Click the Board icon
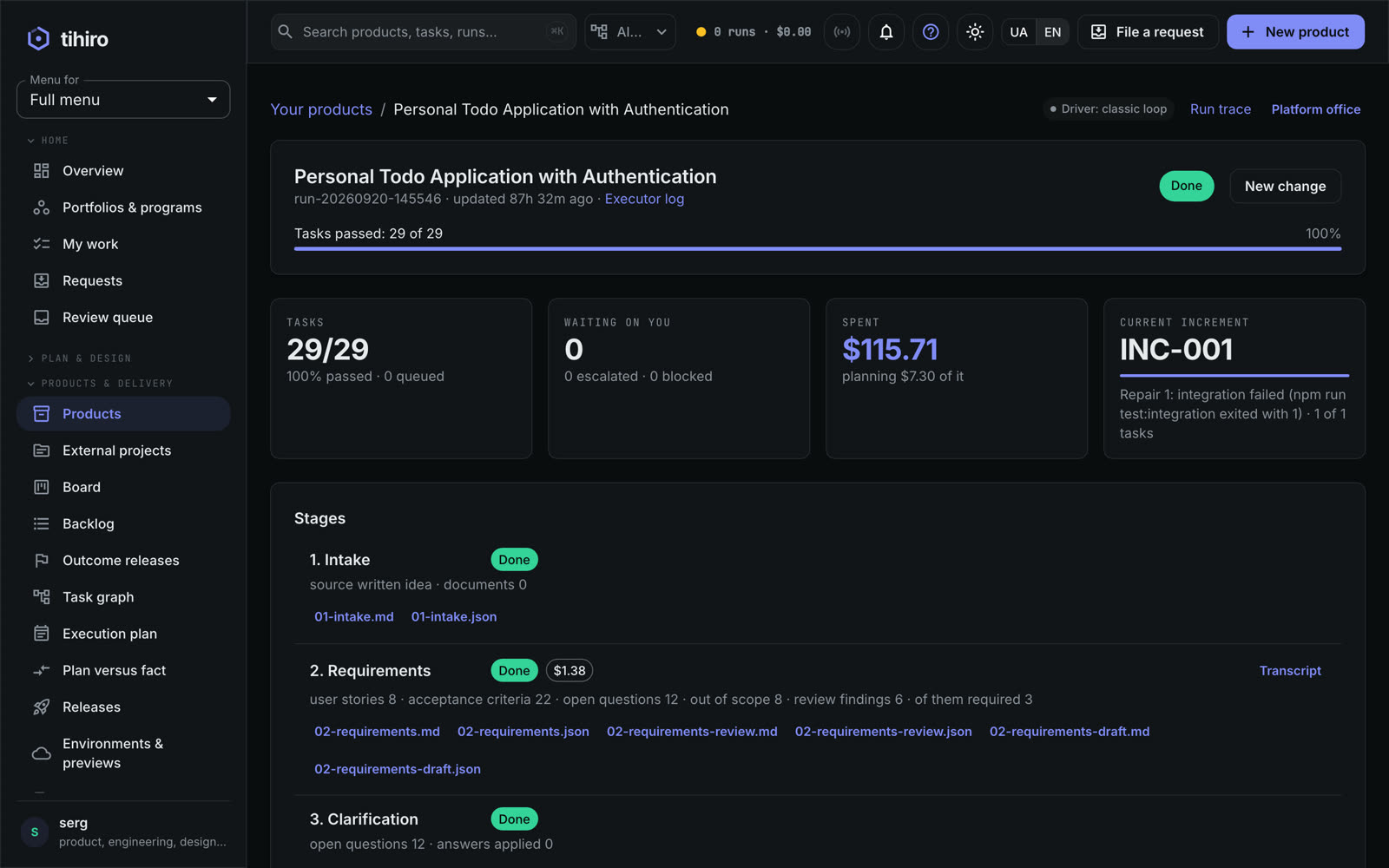The height and width of the screenshot is (868, 1389). 41,487
